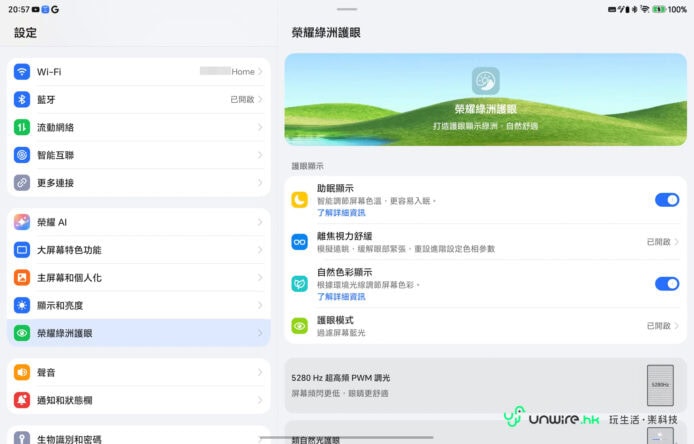Tap the 榮耀 AI sparkle icon
694x444 pixels.
tap(22, 222)
